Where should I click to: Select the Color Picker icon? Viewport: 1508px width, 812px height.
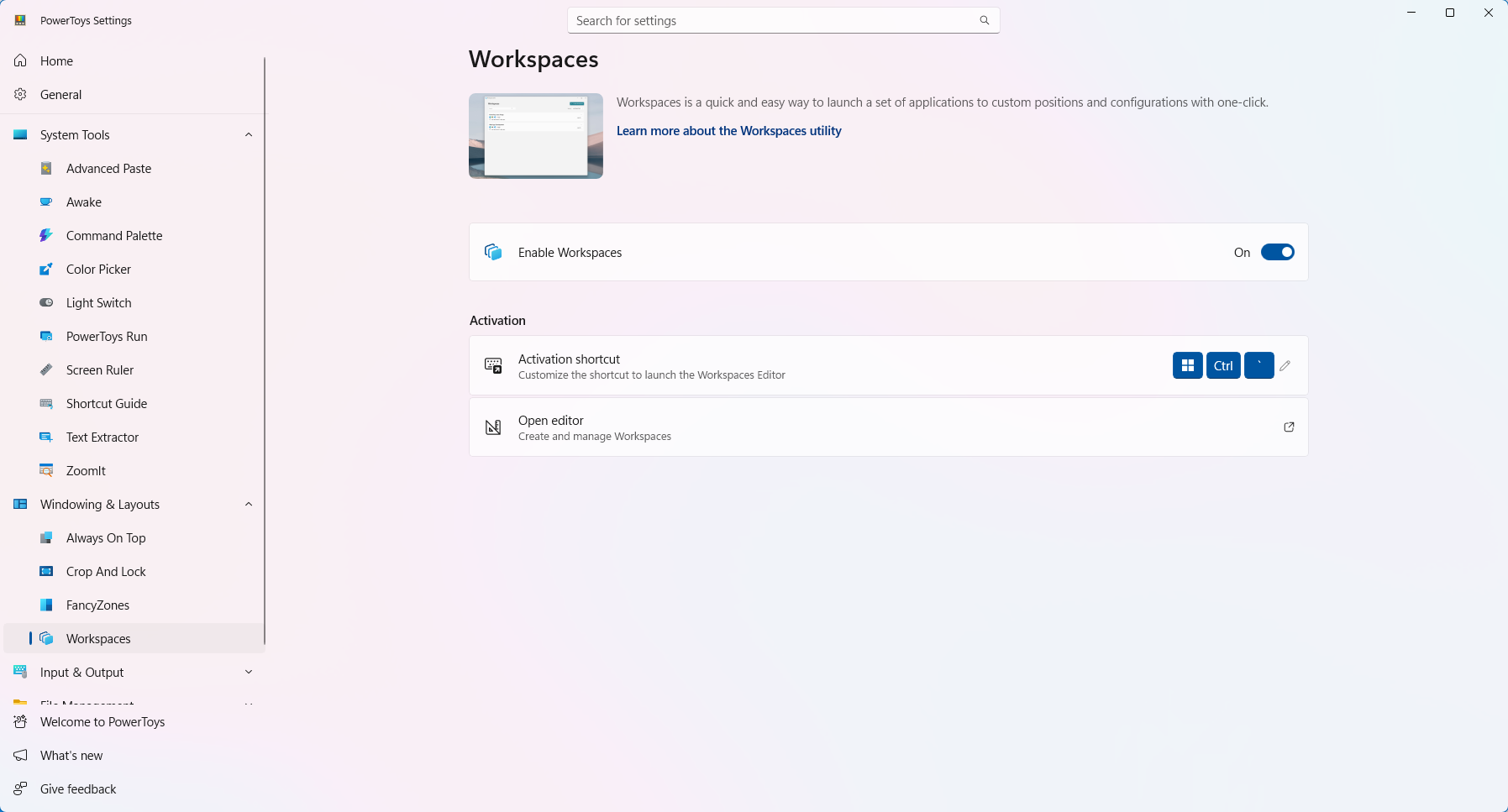[46, 270]
